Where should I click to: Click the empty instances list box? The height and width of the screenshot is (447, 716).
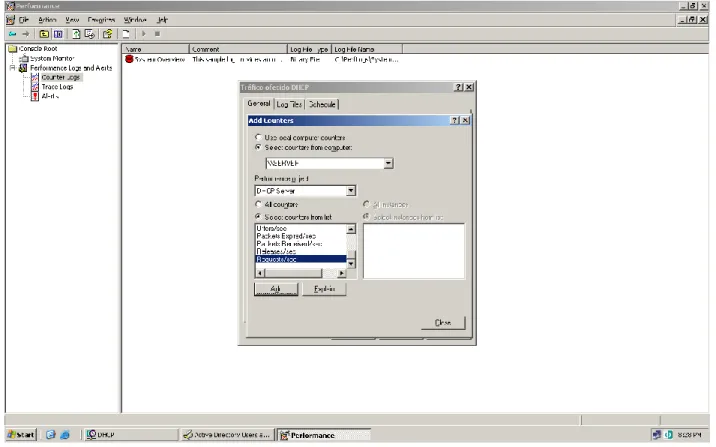pos(414,251)
